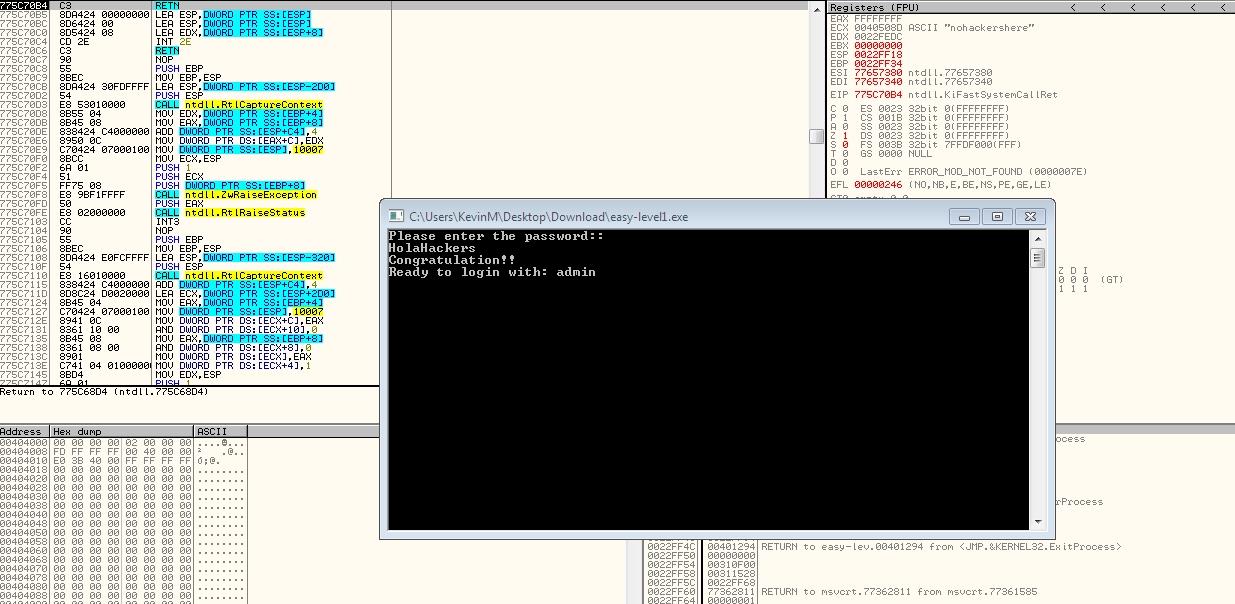Click the console vertical scrollbar thumb
The height and width of the screenshot is (604, 1235).
click(1037, 258)
